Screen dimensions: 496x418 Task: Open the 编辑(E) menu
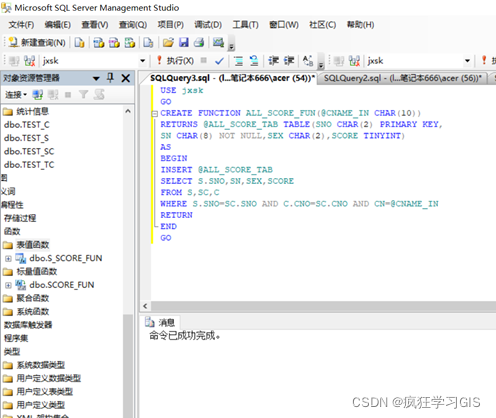tap(58, 25)
